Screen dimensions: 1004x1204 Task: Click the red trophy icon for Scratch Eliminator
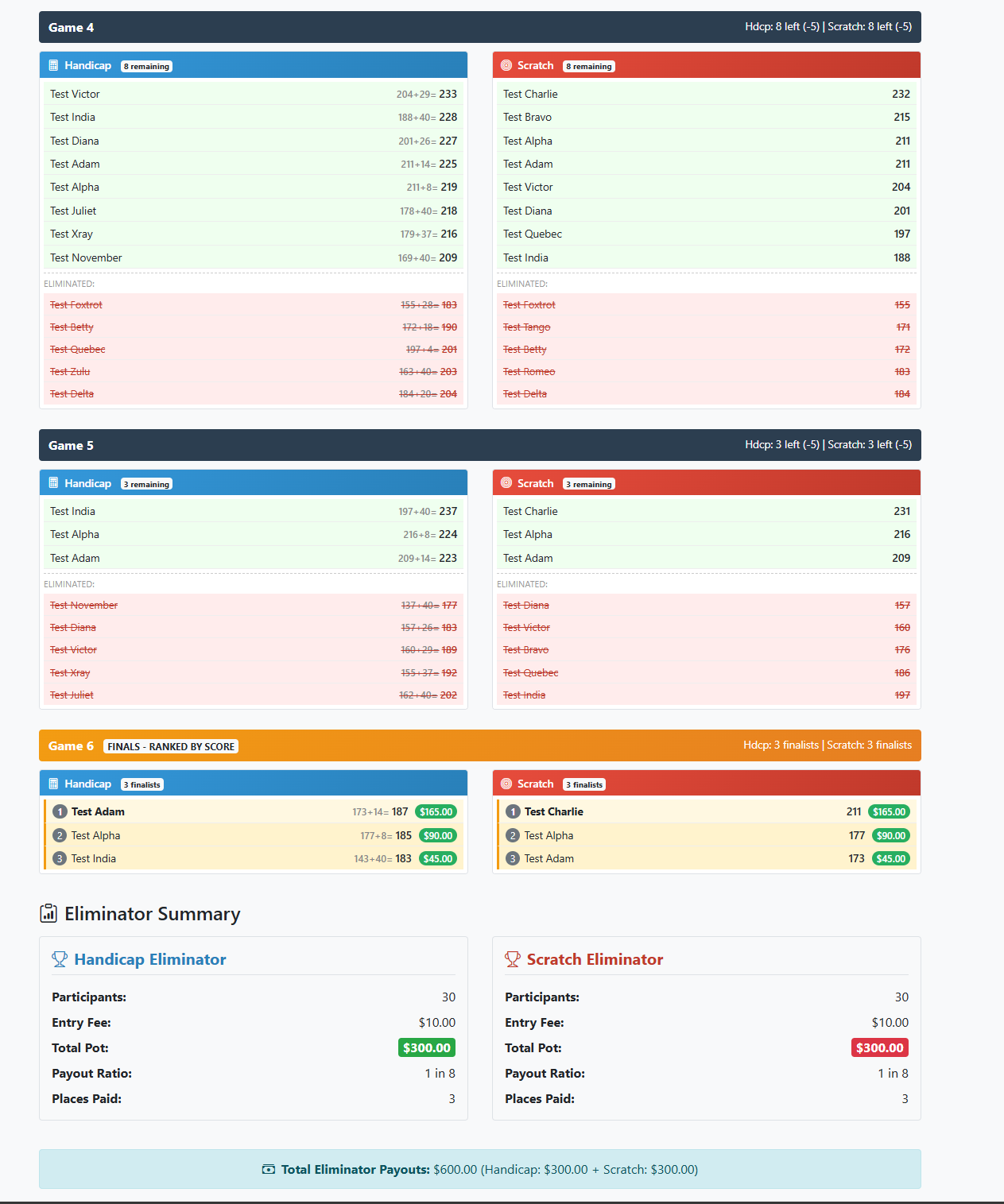pos(513,959)
